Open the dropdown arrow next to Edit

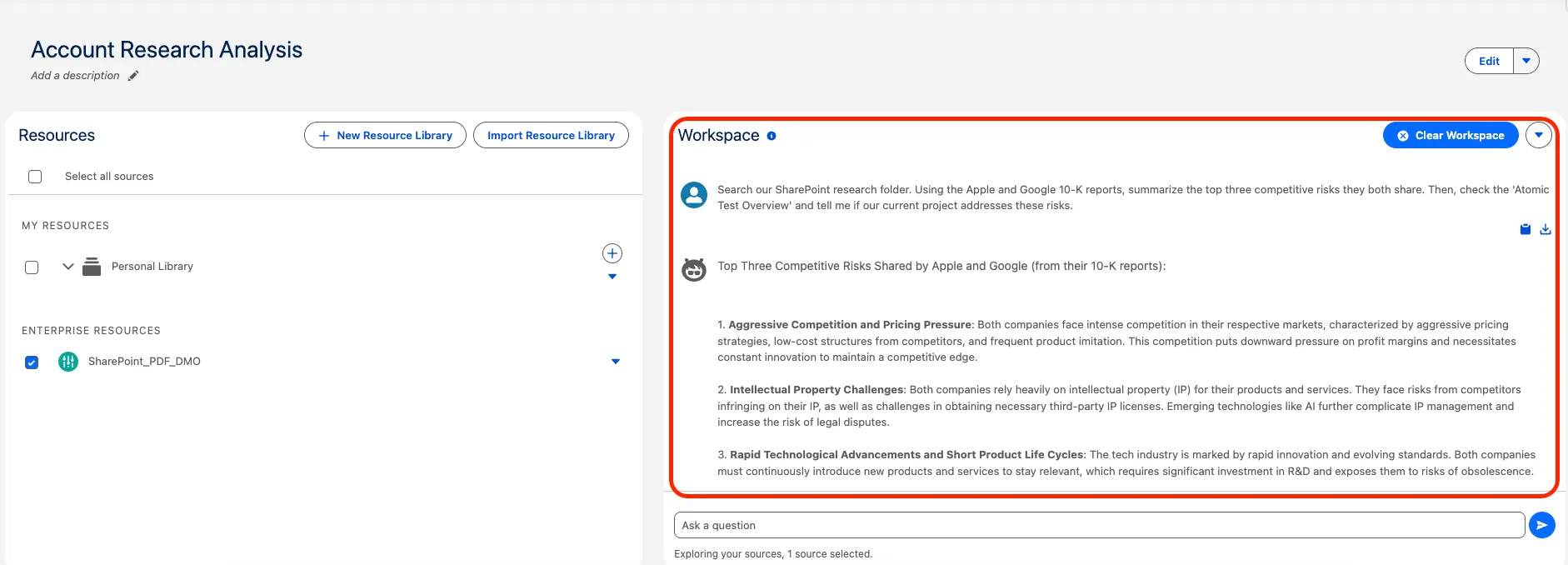pos(1526,61)
